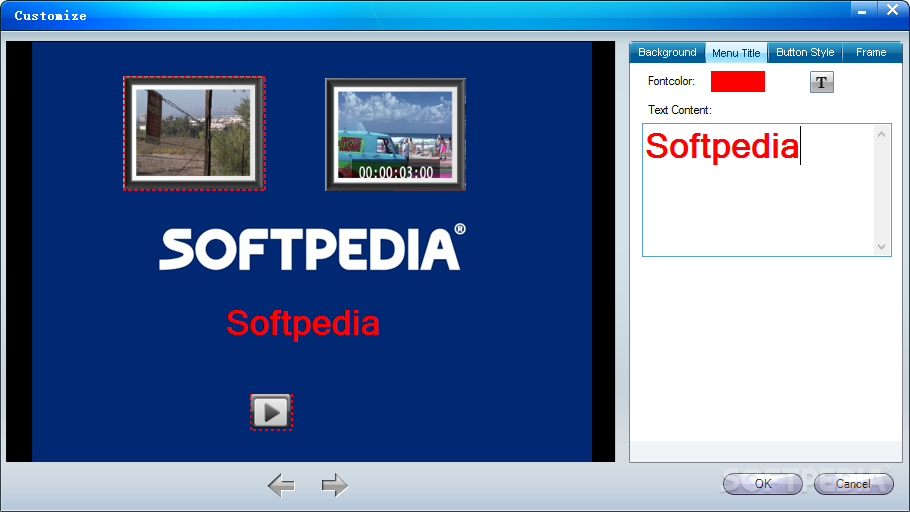
Task: Minimize the Customize window
Action: pos(862,10)
